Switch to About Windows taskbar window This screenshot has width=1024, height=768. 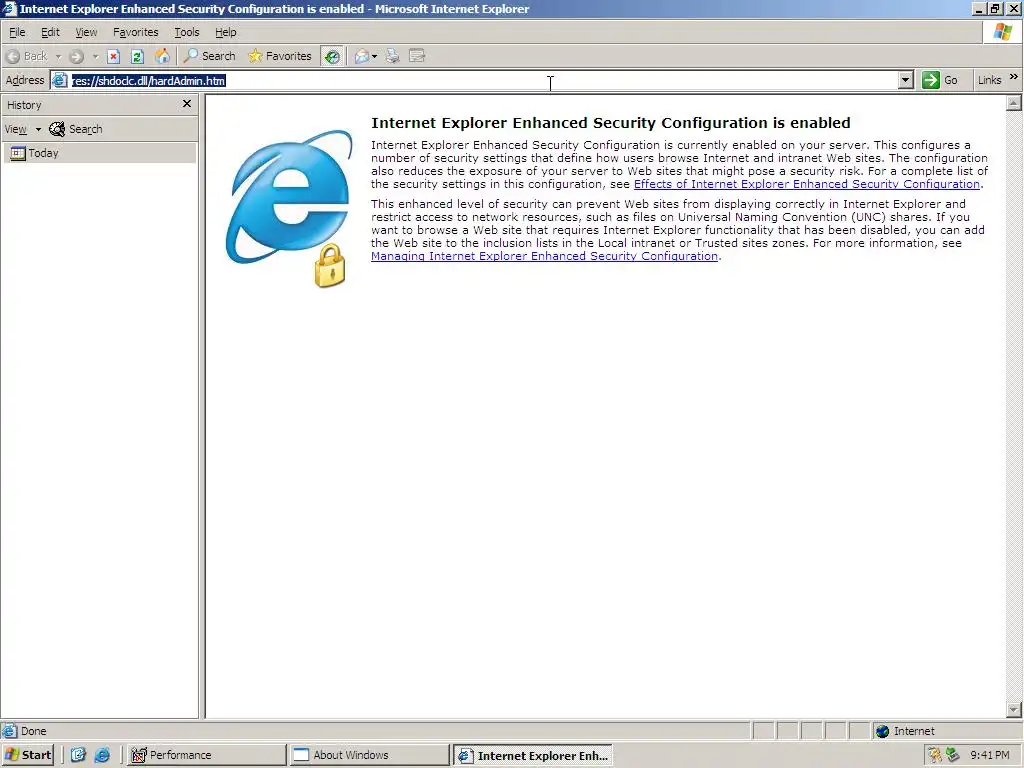pos(370,755)
